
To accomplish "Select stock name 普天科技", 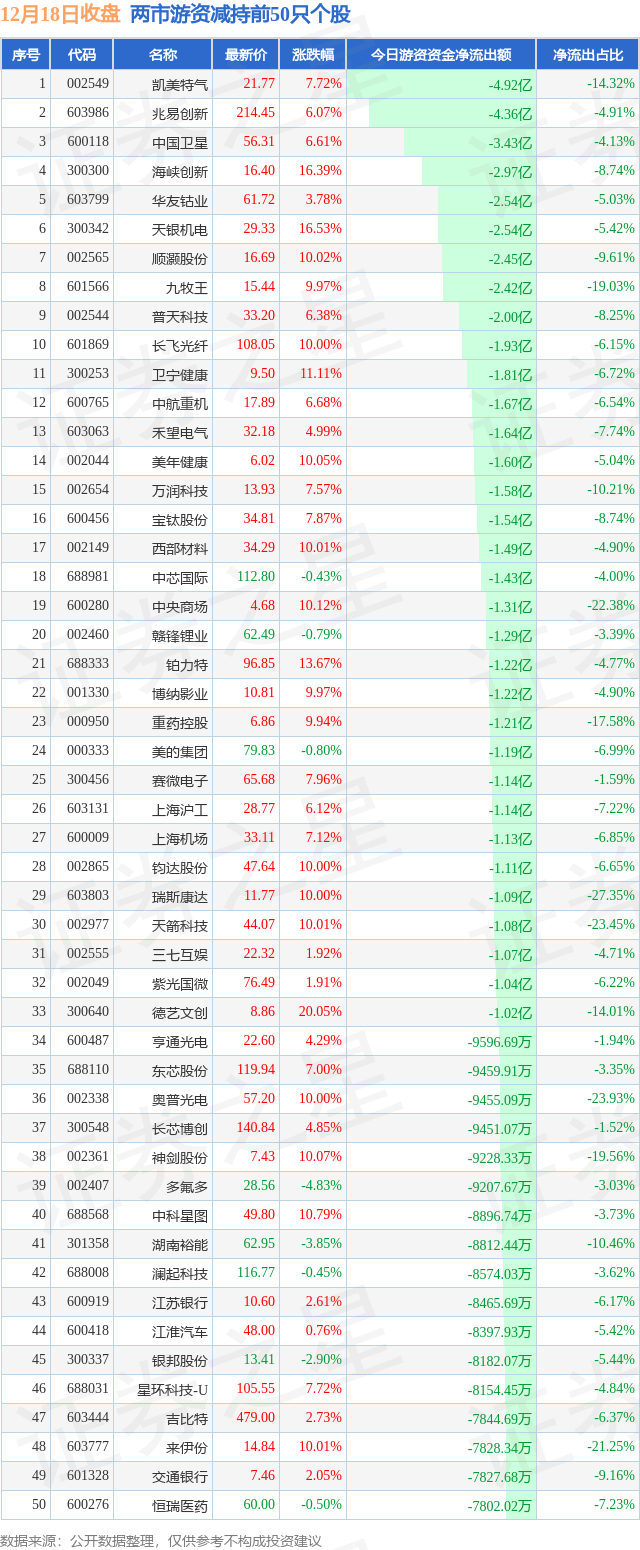I will tap(180, 316).
